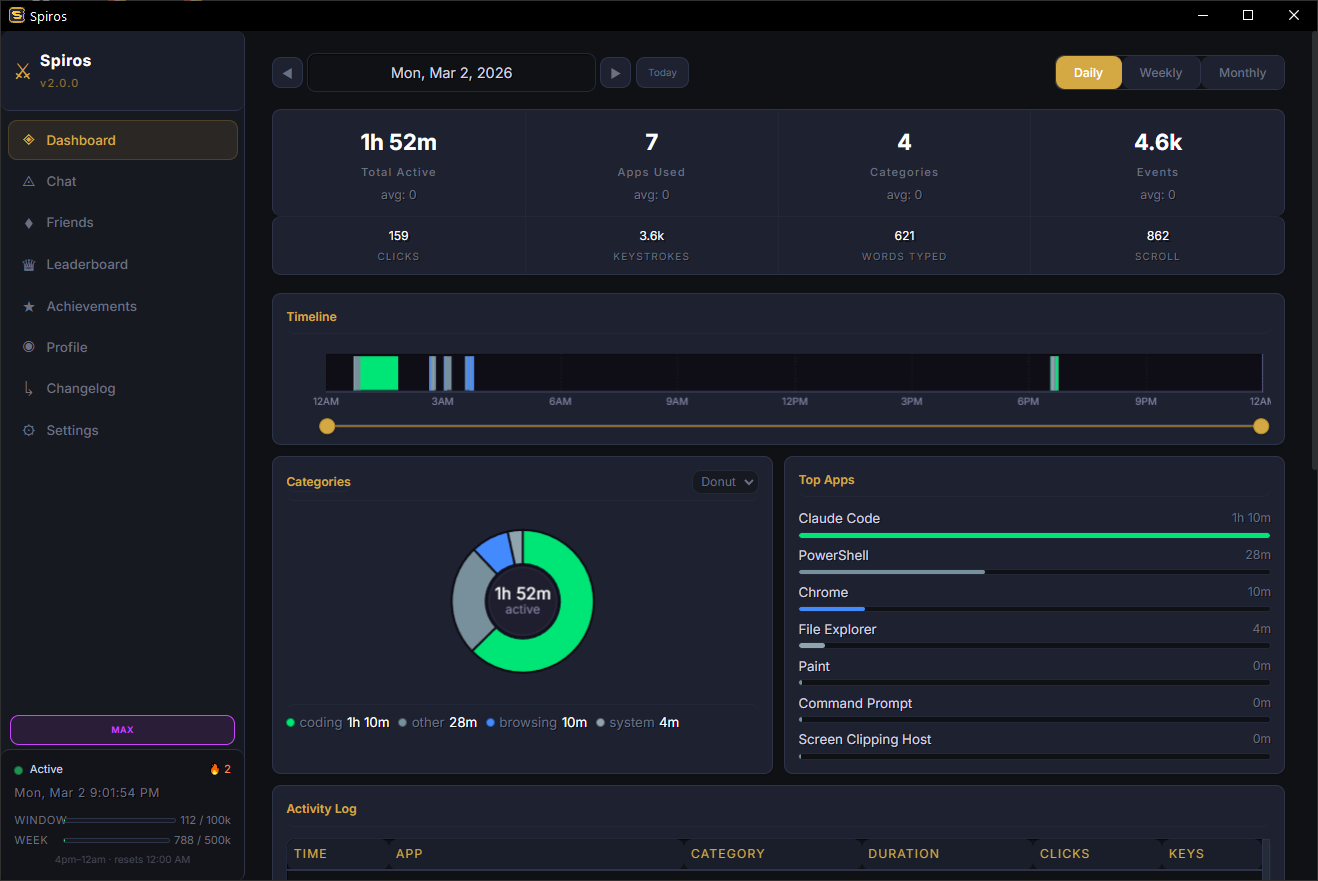Switch to the Monthly view tab

coord(1243,73)
